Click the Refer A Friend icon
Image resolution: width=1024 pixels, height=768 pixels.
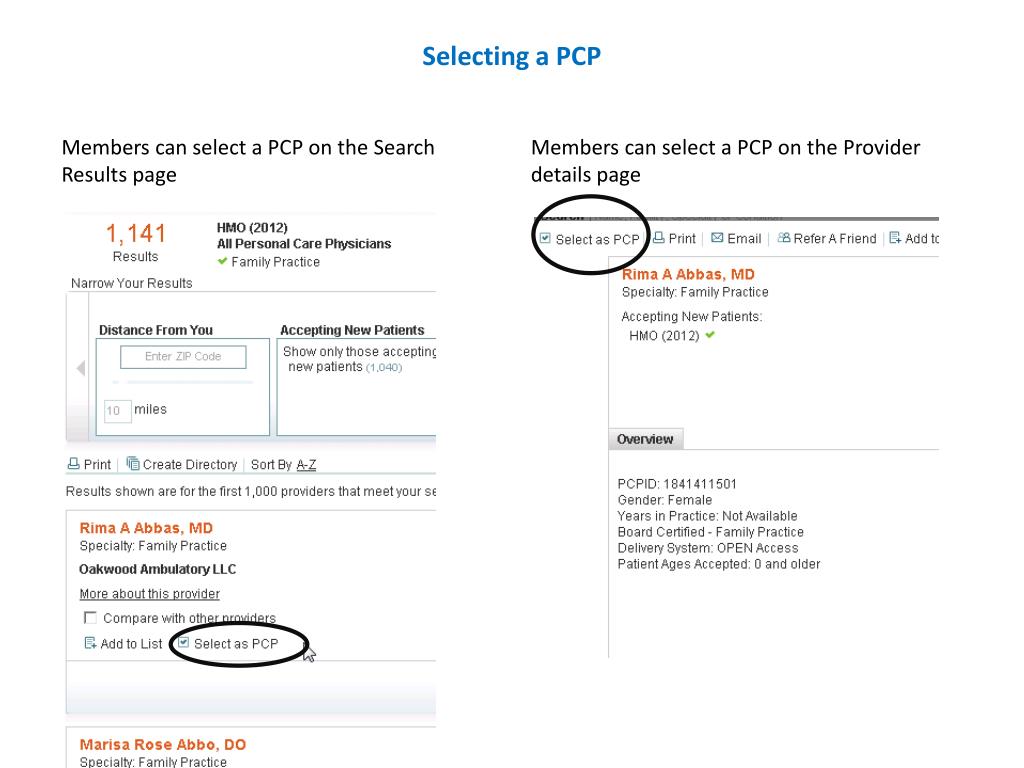[784, 238]
